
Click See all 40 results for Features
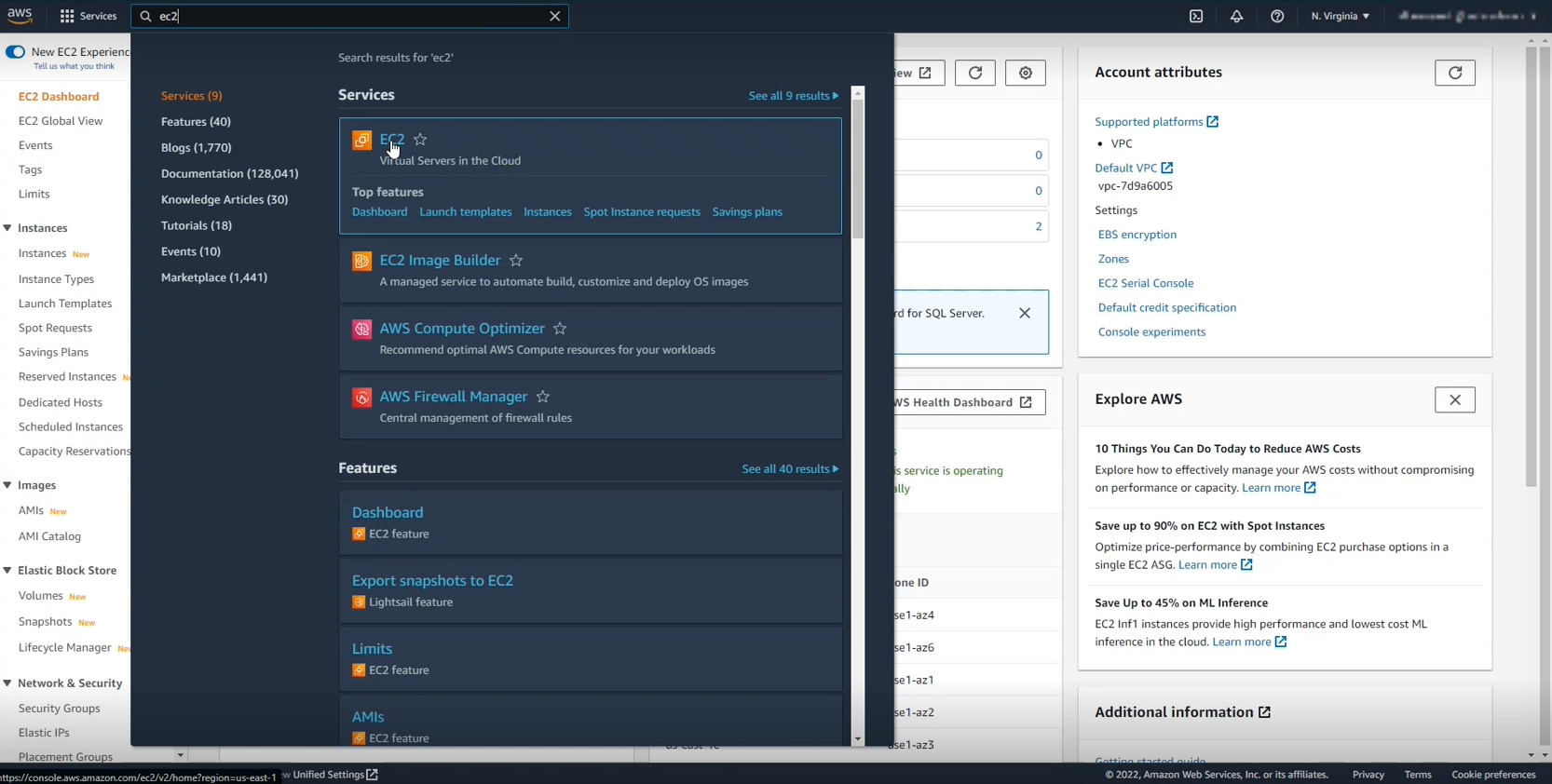789,468
